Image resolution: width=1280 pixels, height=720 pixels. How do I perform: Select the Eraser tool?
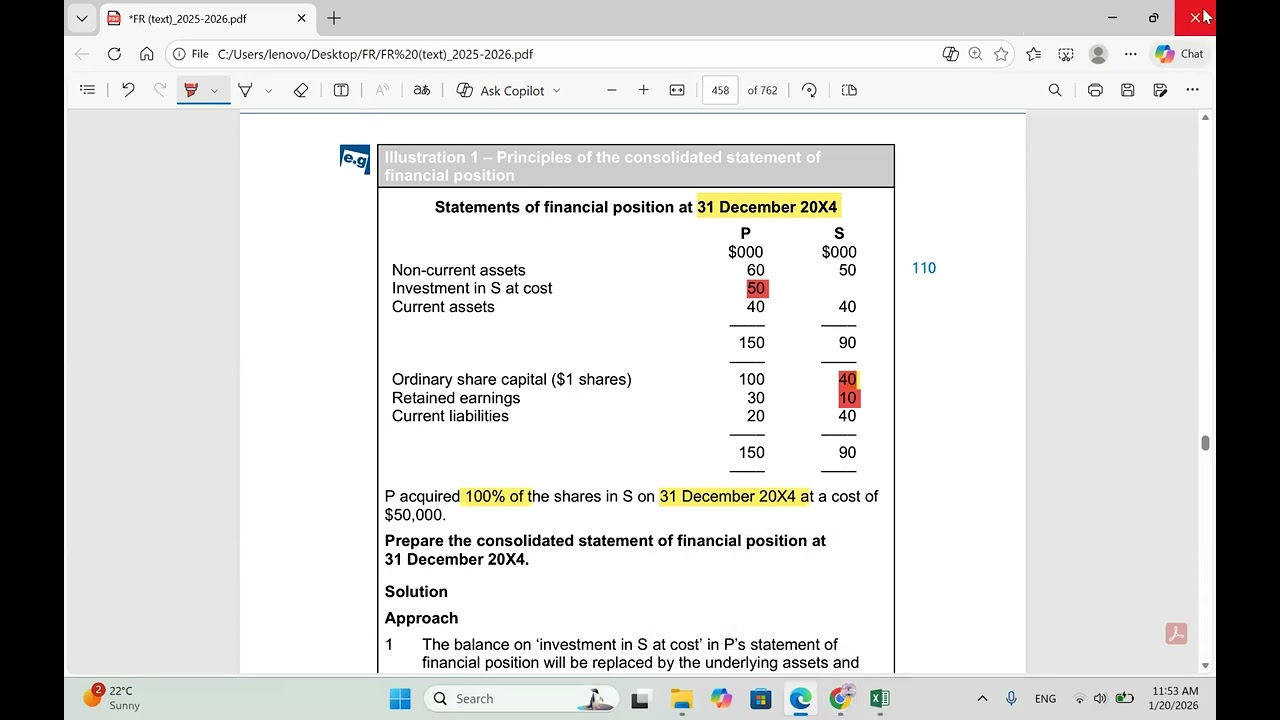301,90
